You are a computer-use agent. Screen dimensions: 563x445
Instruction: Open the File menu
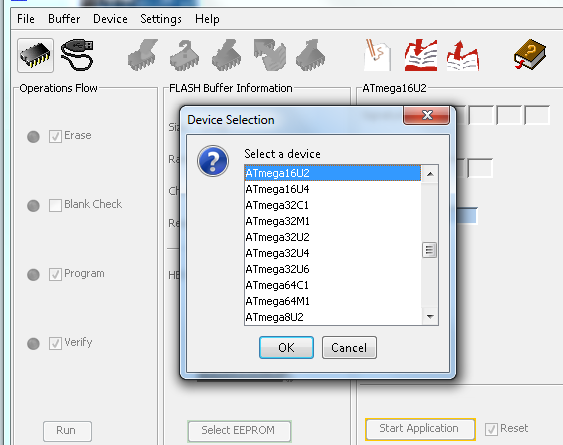[x=26, y=19]
